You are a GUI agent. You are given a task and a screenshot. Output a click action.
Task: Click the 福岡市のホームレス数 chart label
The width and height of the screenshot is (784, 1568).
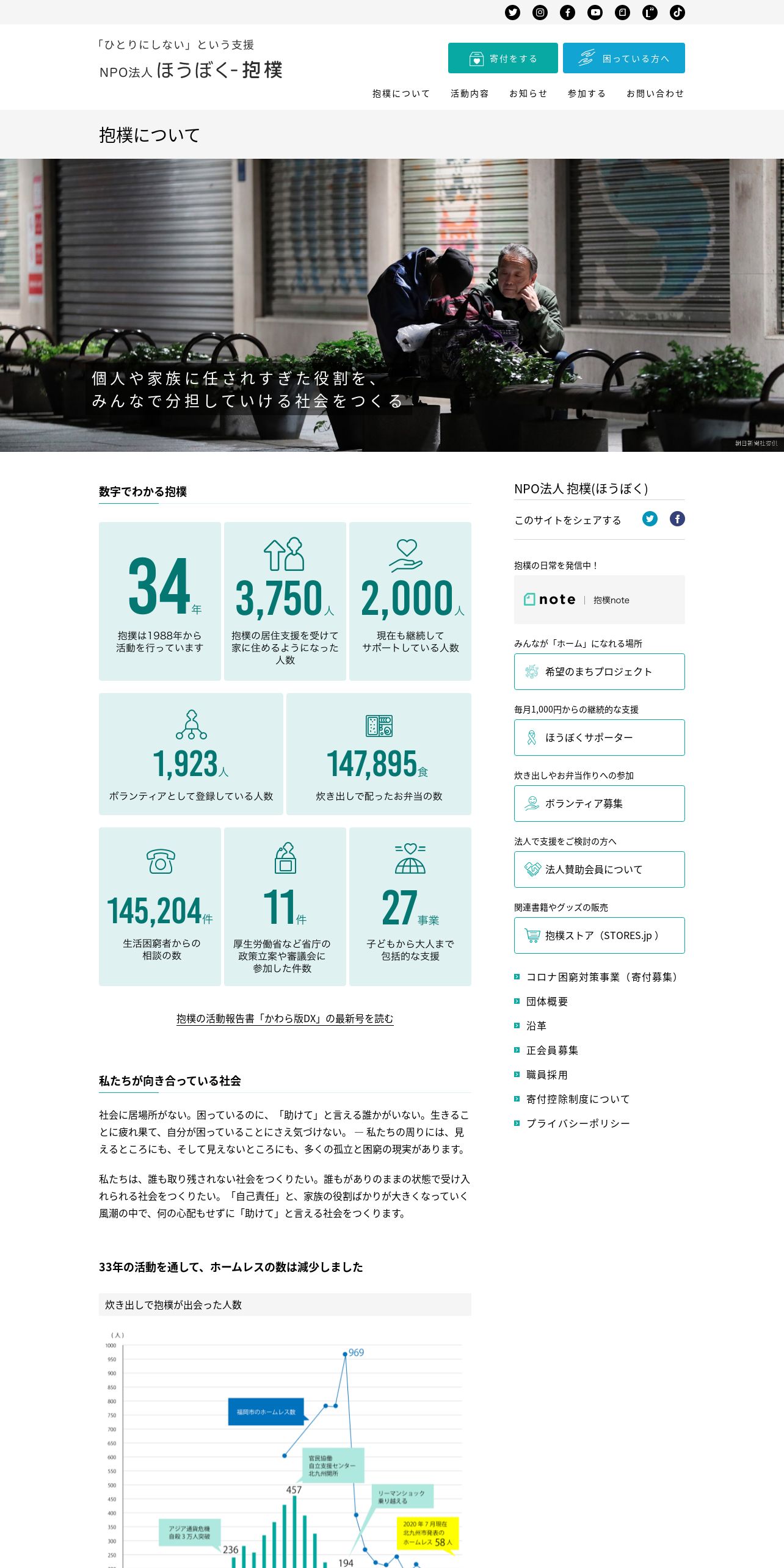(x=266, y=1412)
